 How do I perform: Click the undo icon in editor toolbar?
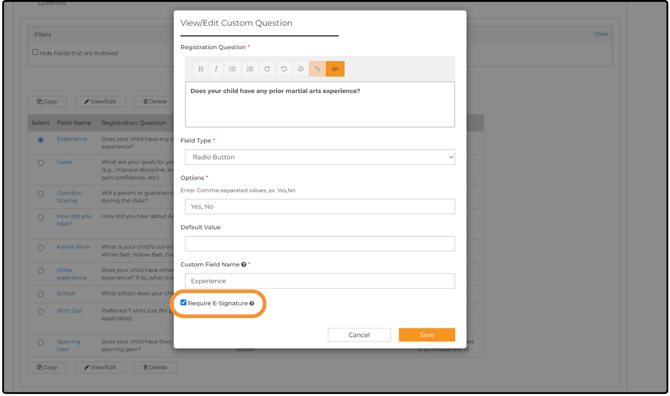[x=284, y=69]
